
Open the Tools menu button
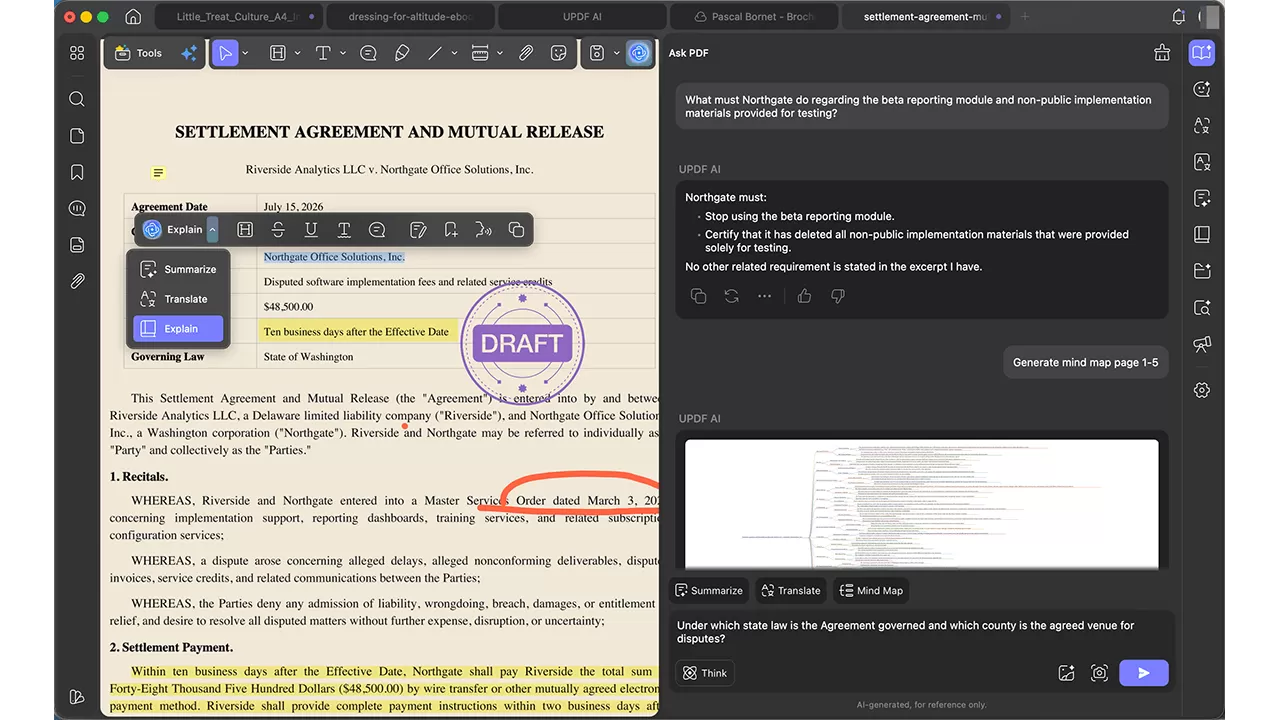(138, 53)
